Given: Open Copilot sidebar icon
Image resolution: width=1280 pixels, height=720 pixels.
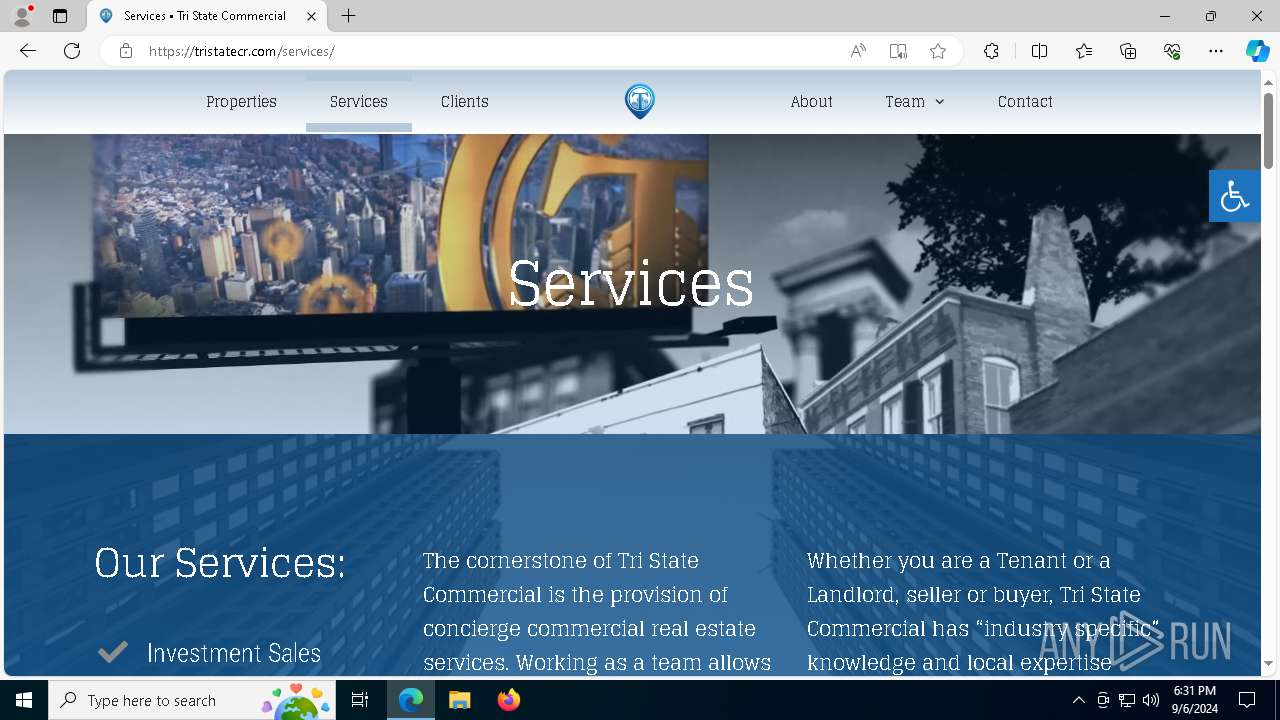Looking at the screenshot, I should pos(1257,51).
